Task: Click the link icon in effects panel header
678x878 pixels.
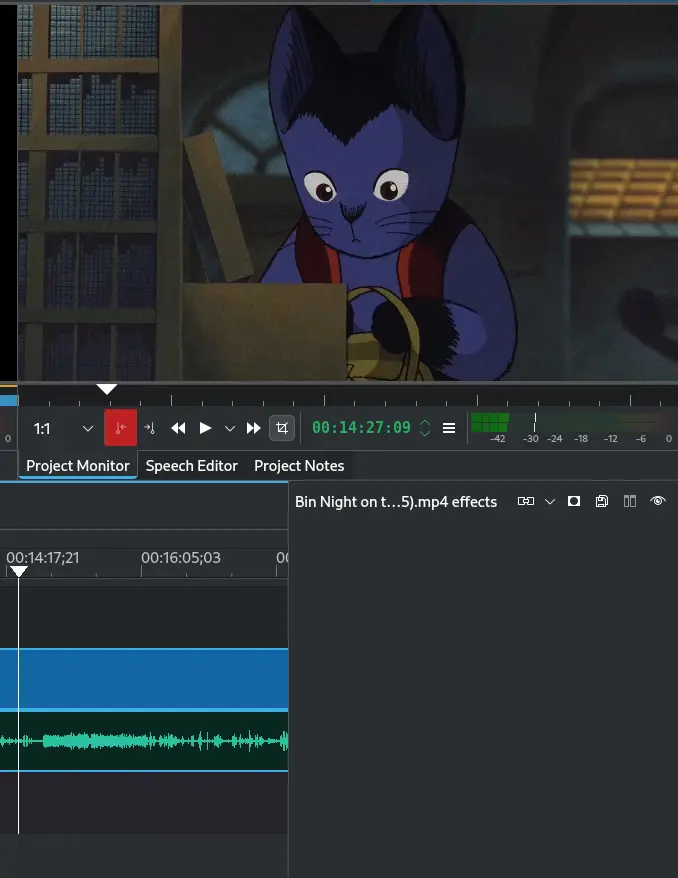Action: [x=525, y=501]
